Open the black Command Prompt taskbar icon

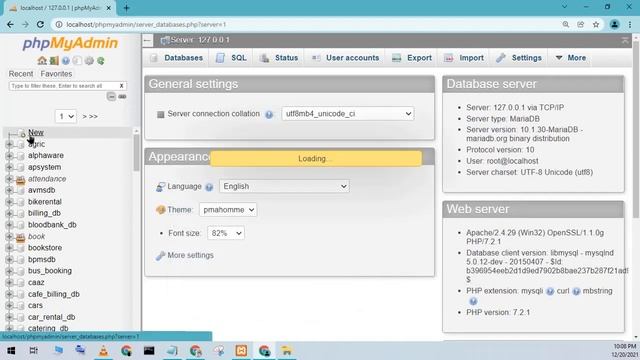coord(149,350)
